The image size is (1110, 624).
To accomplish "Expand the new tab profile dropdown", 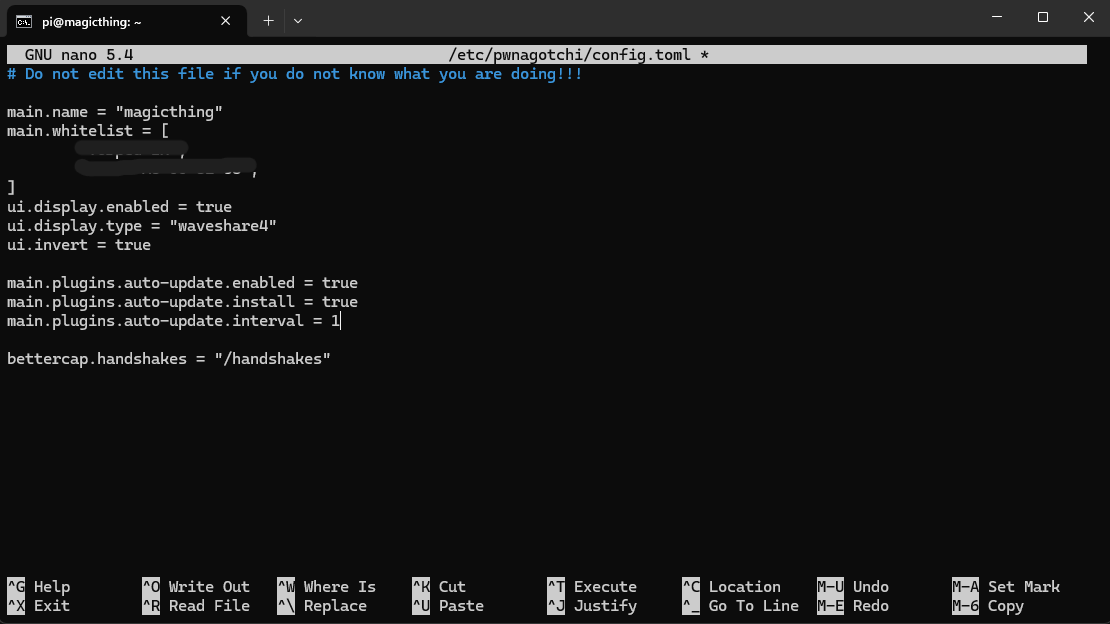I will 298,20.
